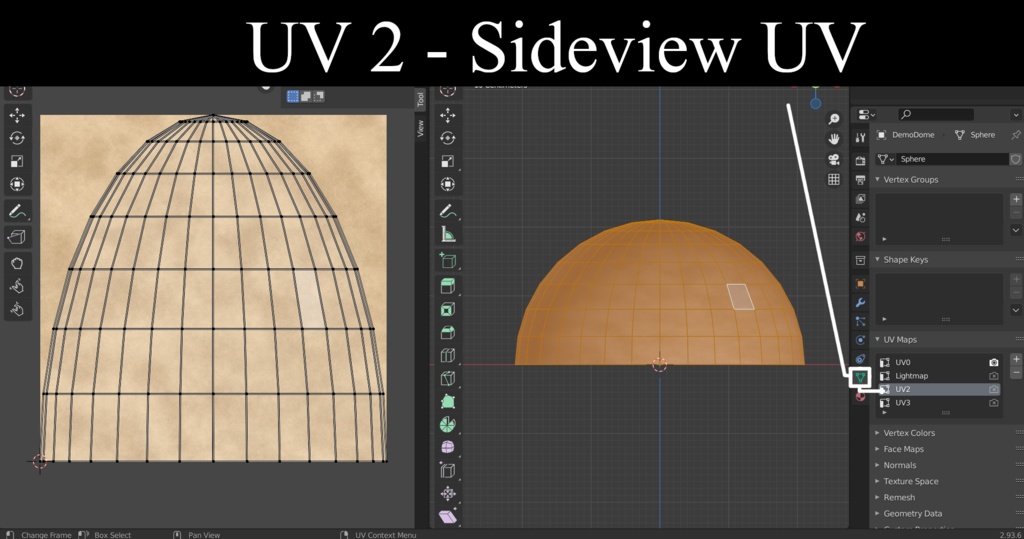Set Lightmap as active render map
Screen dimensions: 1024x539
point(993,376)
